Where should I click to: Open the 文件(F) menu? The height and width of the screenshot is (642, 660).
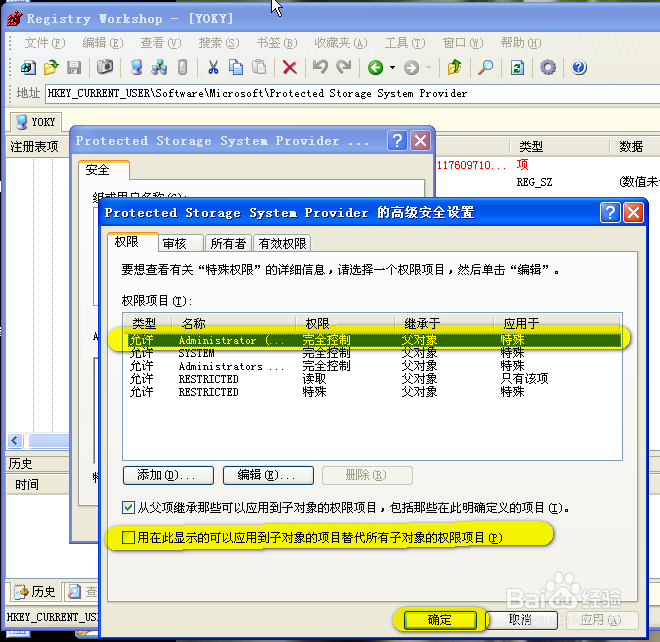coord(45,43)
